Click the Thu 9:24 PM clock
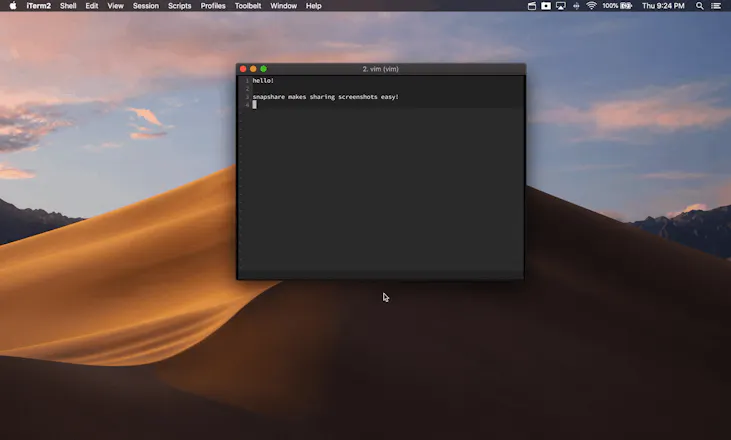Viewport: 731px width, 440px height. coord(663,6)
